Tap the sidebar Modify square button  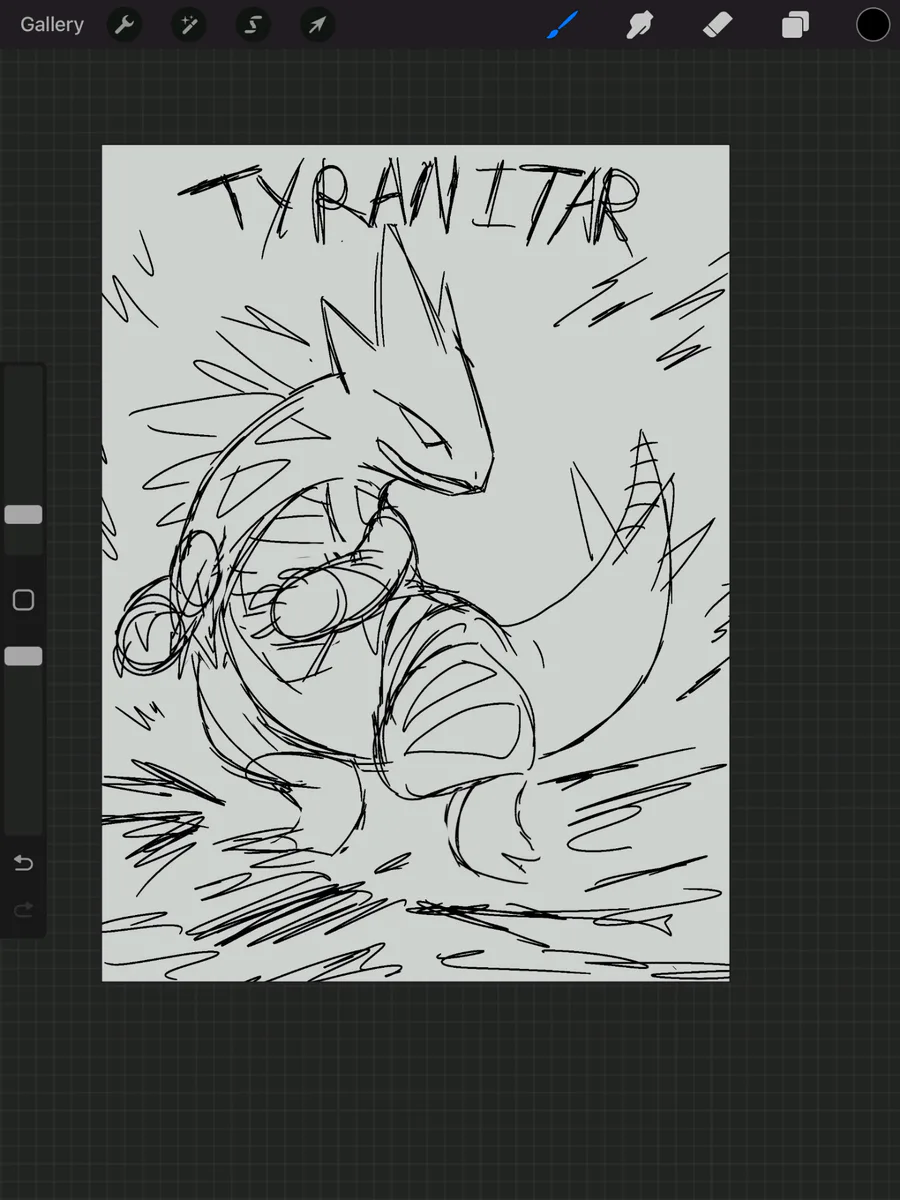pos(23,600)
